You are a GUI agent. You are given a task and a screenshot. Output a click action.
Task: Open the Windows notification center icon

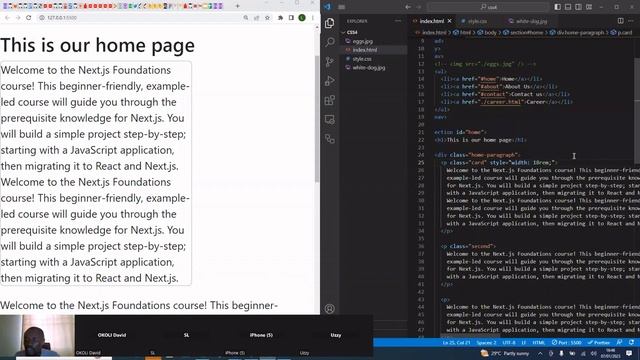tap(629, 353)
